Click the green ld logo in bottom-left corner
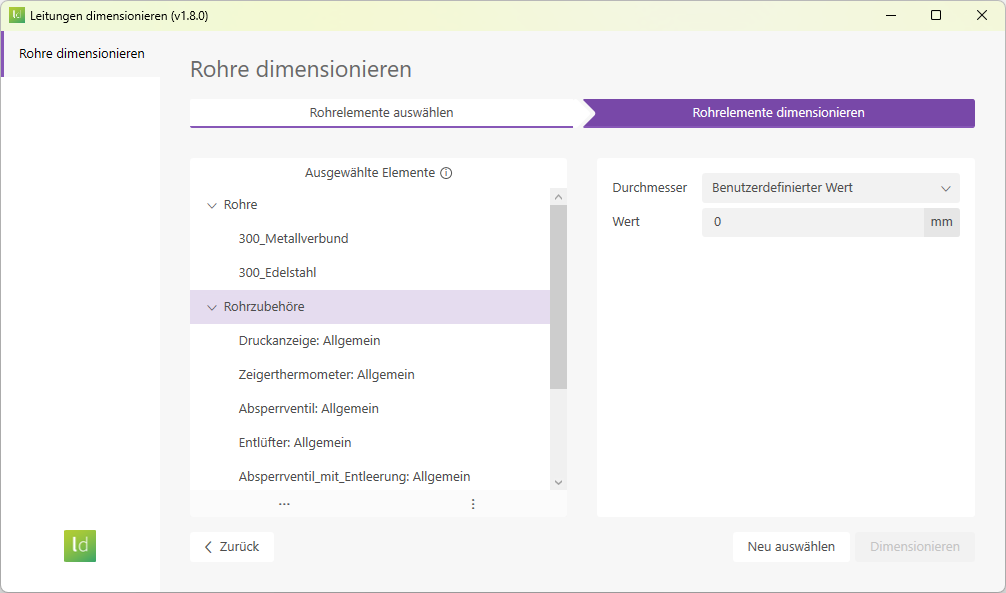Screen dimensions: 1006x593 [80, 546]
